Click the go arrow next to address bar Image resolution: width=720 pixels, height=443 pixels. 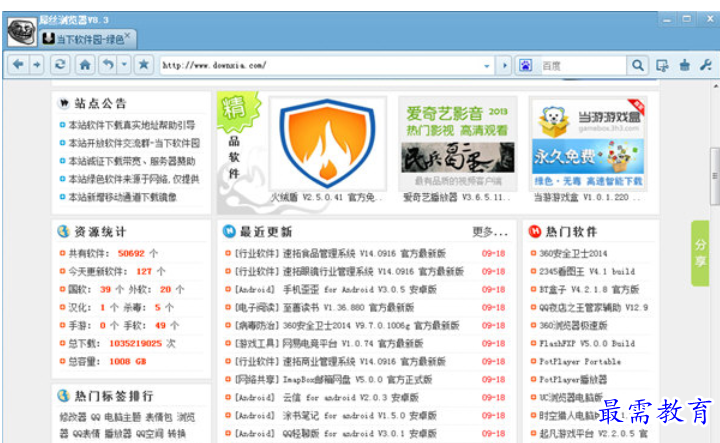coord(505,66)
